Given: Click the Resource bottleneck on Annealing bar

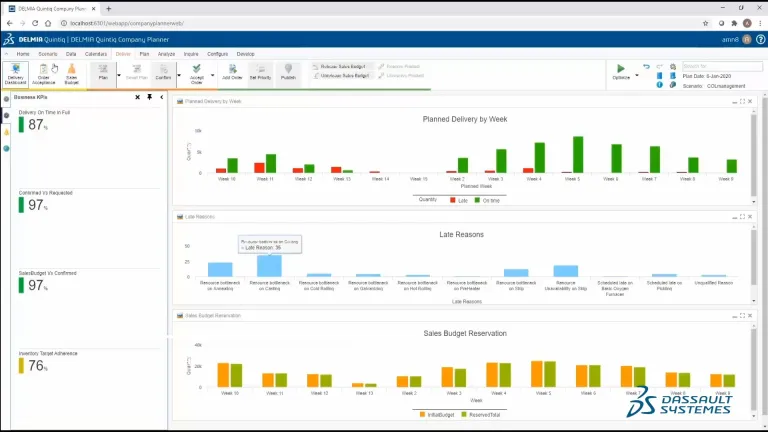Looking at the screenshot, I should point(220,269).
